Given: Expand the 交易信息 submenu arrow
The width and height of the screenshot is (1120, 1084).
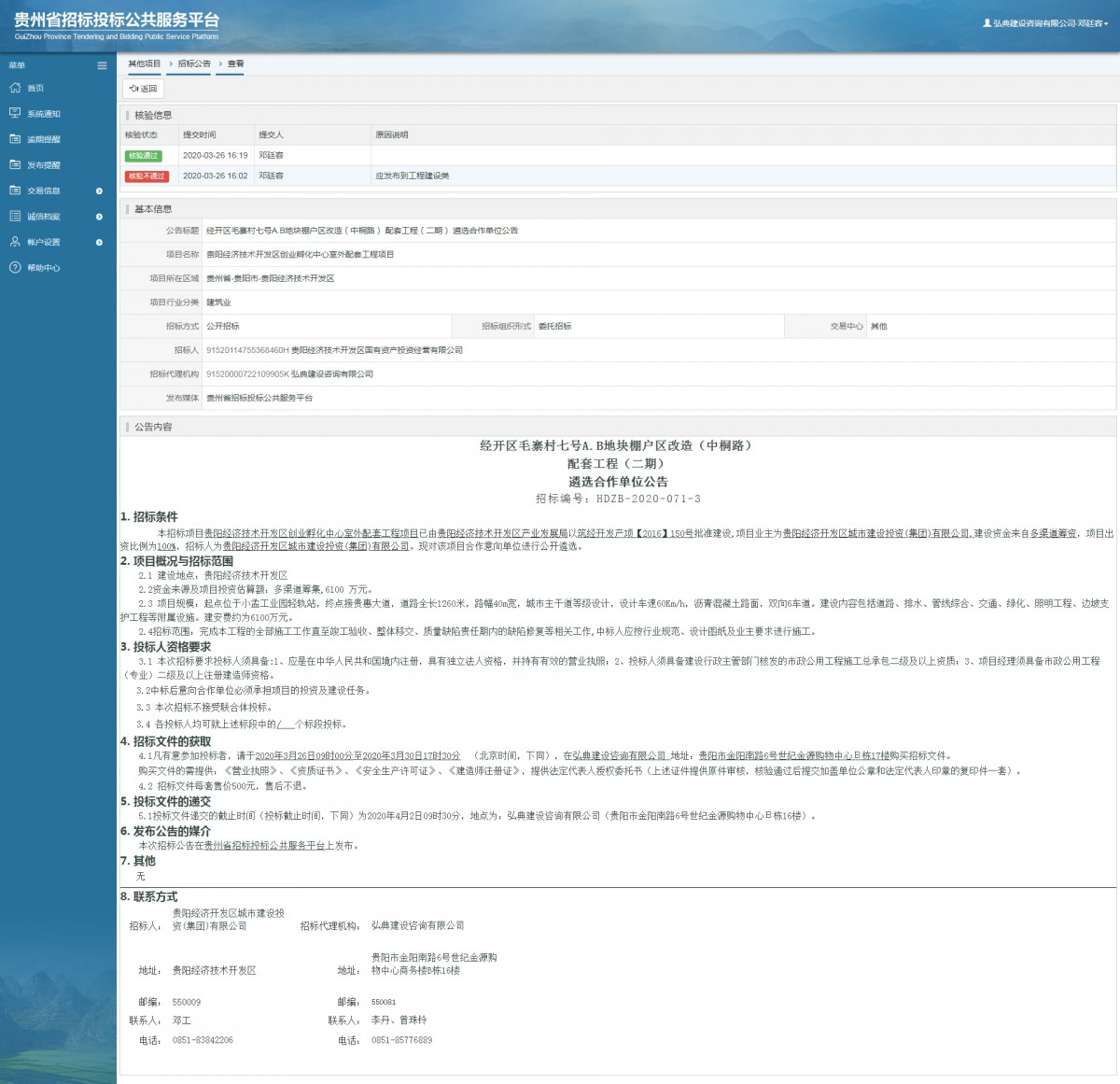Looking at the screenshot, I should pos(99,191).
